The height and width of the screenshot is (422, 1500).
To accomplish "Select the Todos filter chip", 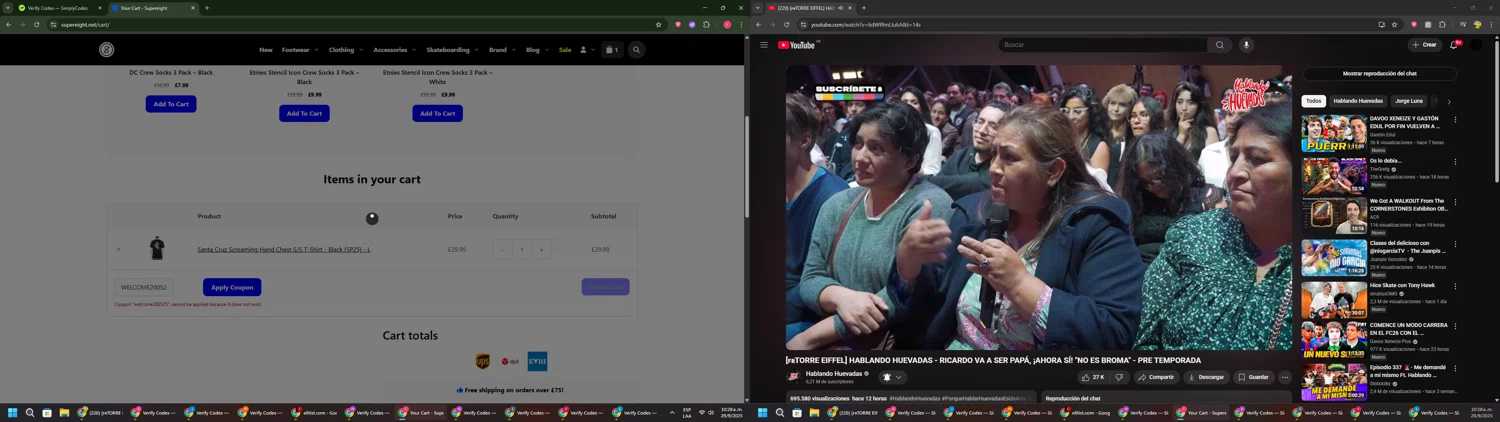I will tap(1314, 101).
